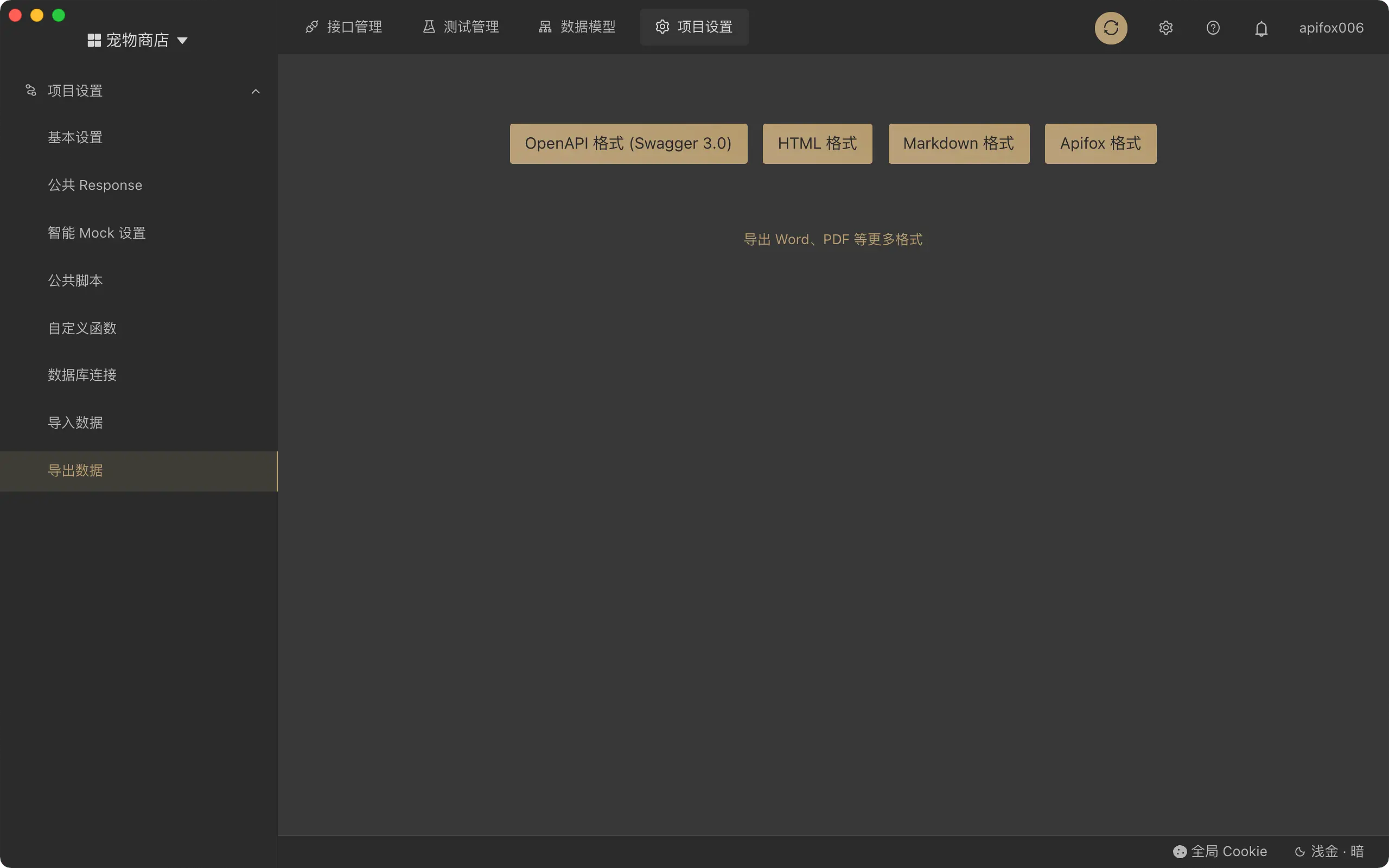
Task: Export as OpenAPI 格式 (Swagger 3.0)
Action: [628, 144]
